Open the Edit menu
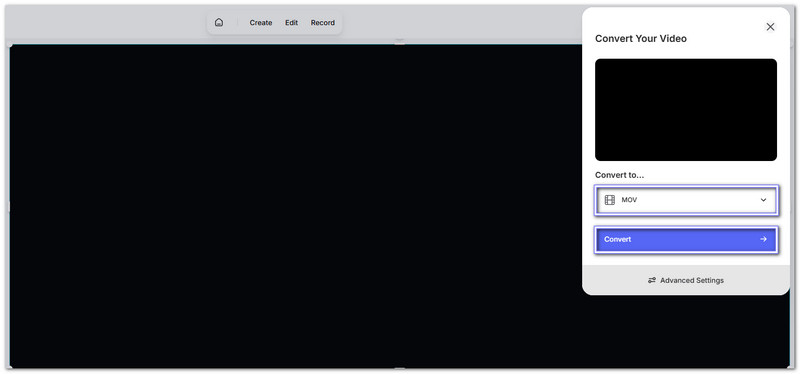Screen dimensions: 800x374 click(291, 23)
